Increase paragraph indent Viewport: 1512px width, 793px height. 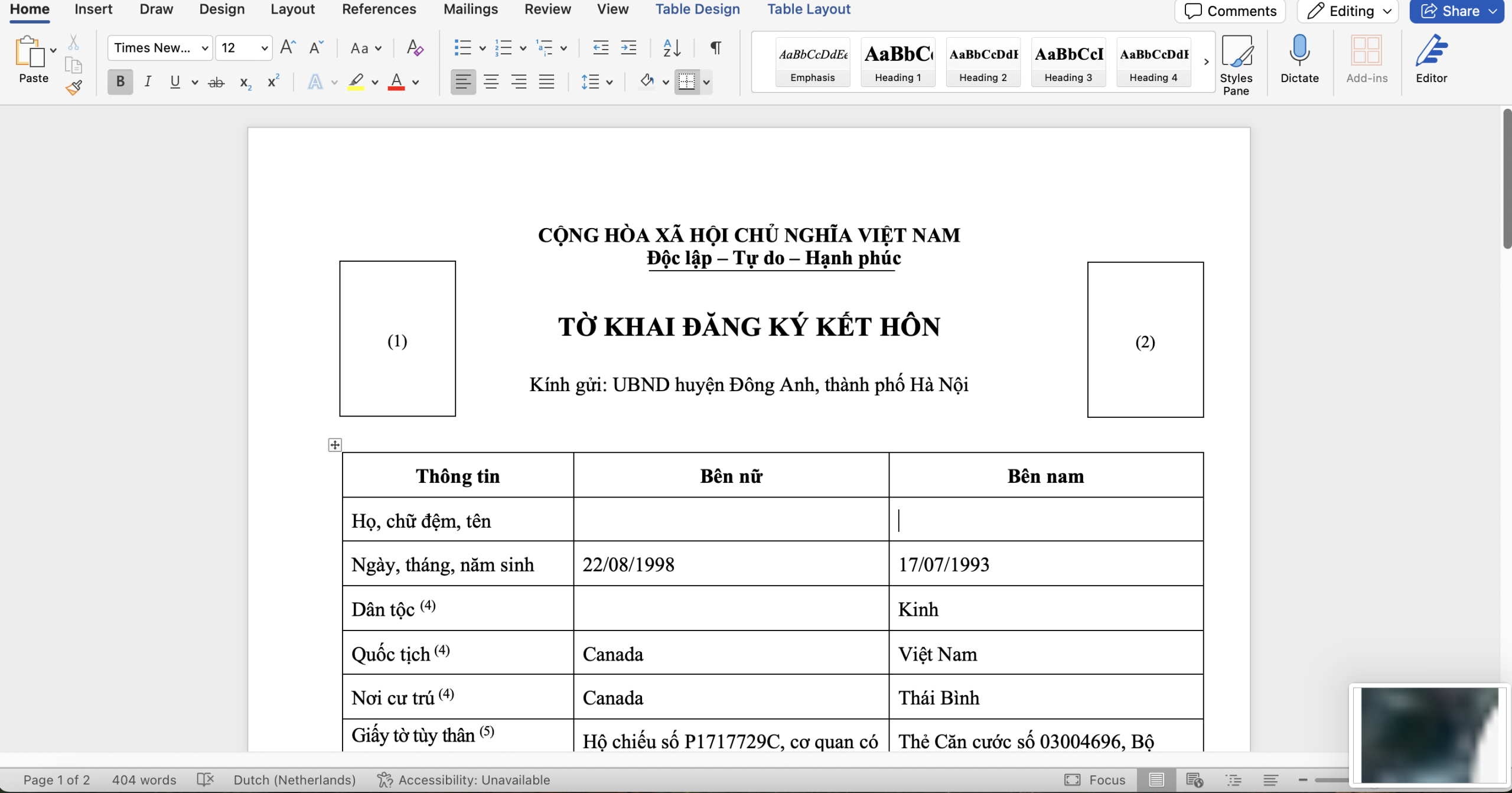tap(628, 47)
